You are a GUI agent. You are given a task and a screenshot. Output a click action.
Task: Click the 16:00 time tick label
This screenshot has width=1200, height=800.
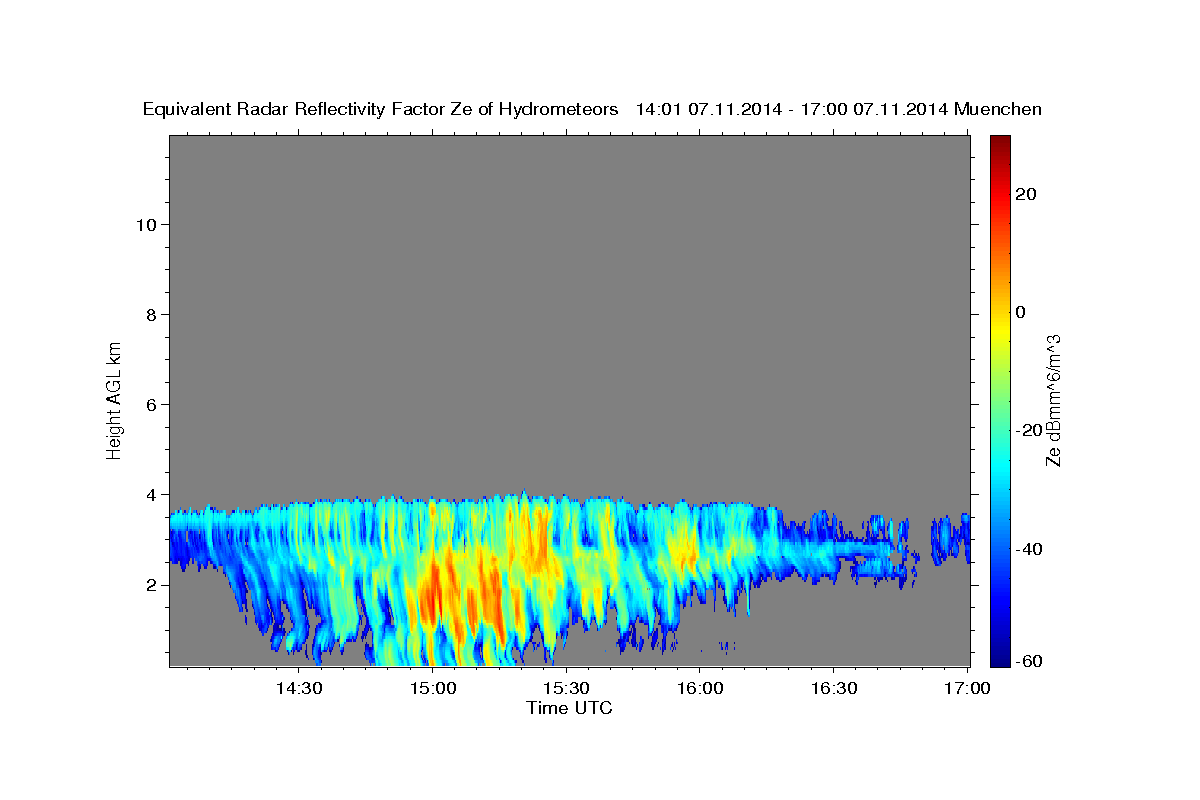[x=700, y=688]
